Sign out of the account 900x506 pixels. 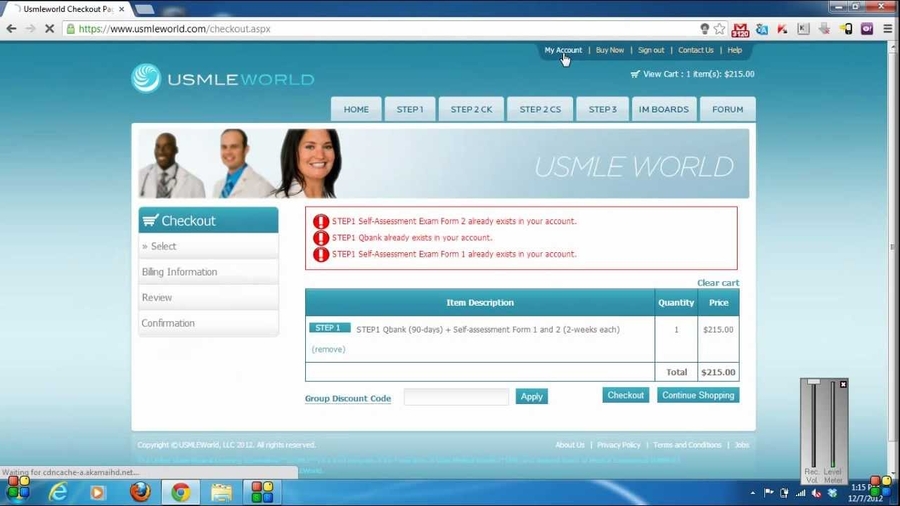(651, 50)
